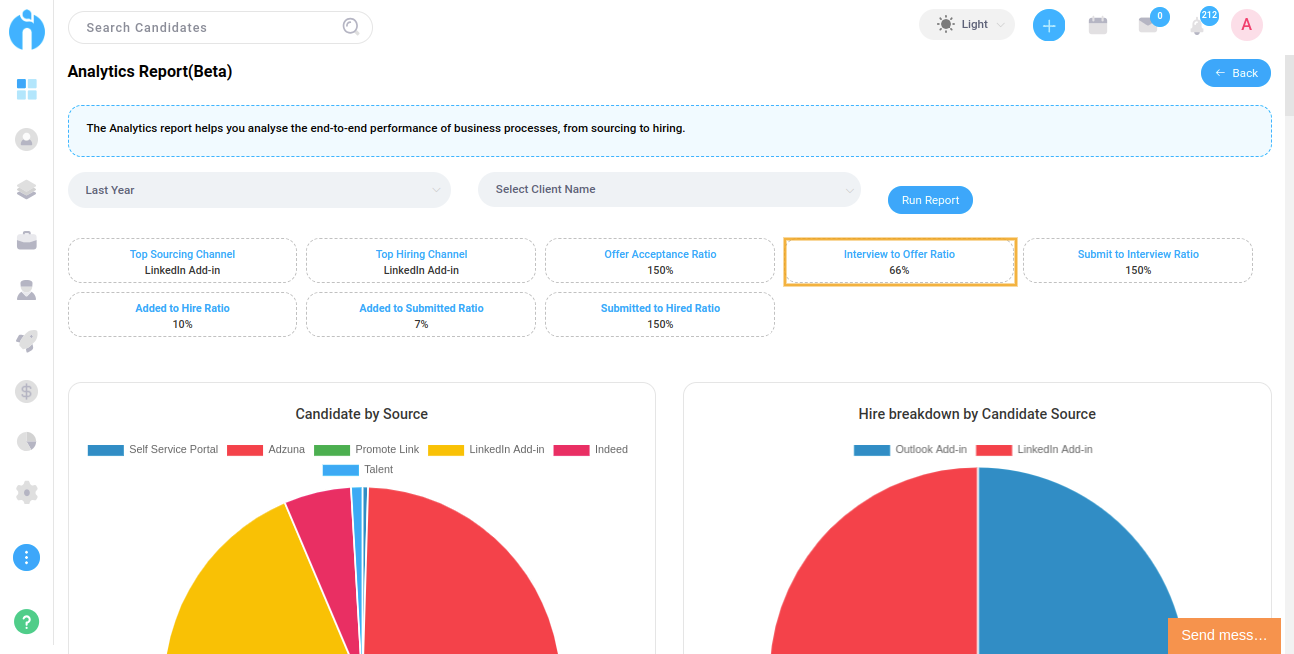Check notifications showing 212 unread
This screenshot has height=654, width=1294.
click(x=1197, y=25)
